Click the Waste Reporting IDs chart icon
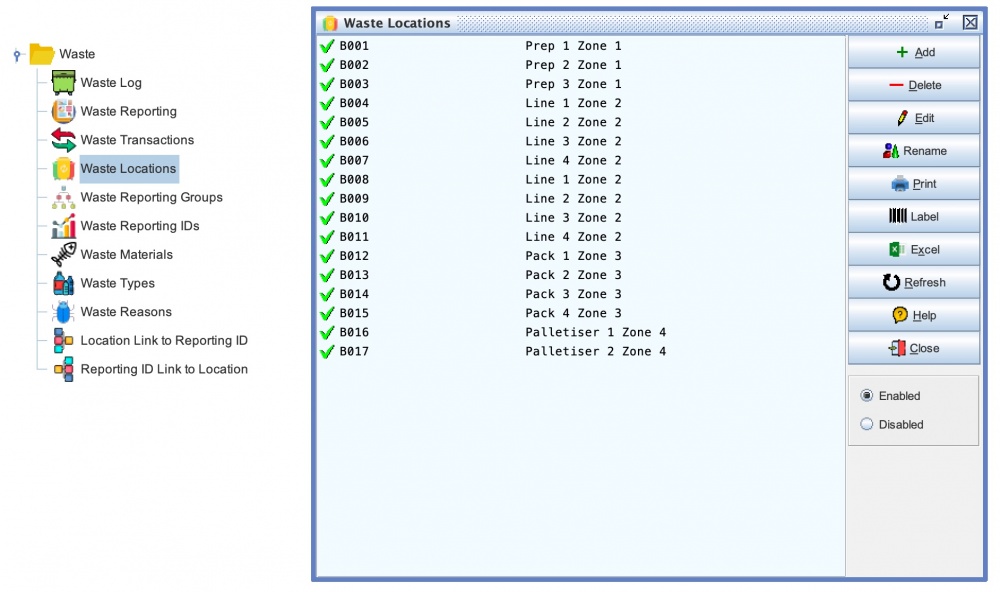Image resolution: width=1000 pixels, height=592 pixels. pos(64,226)
